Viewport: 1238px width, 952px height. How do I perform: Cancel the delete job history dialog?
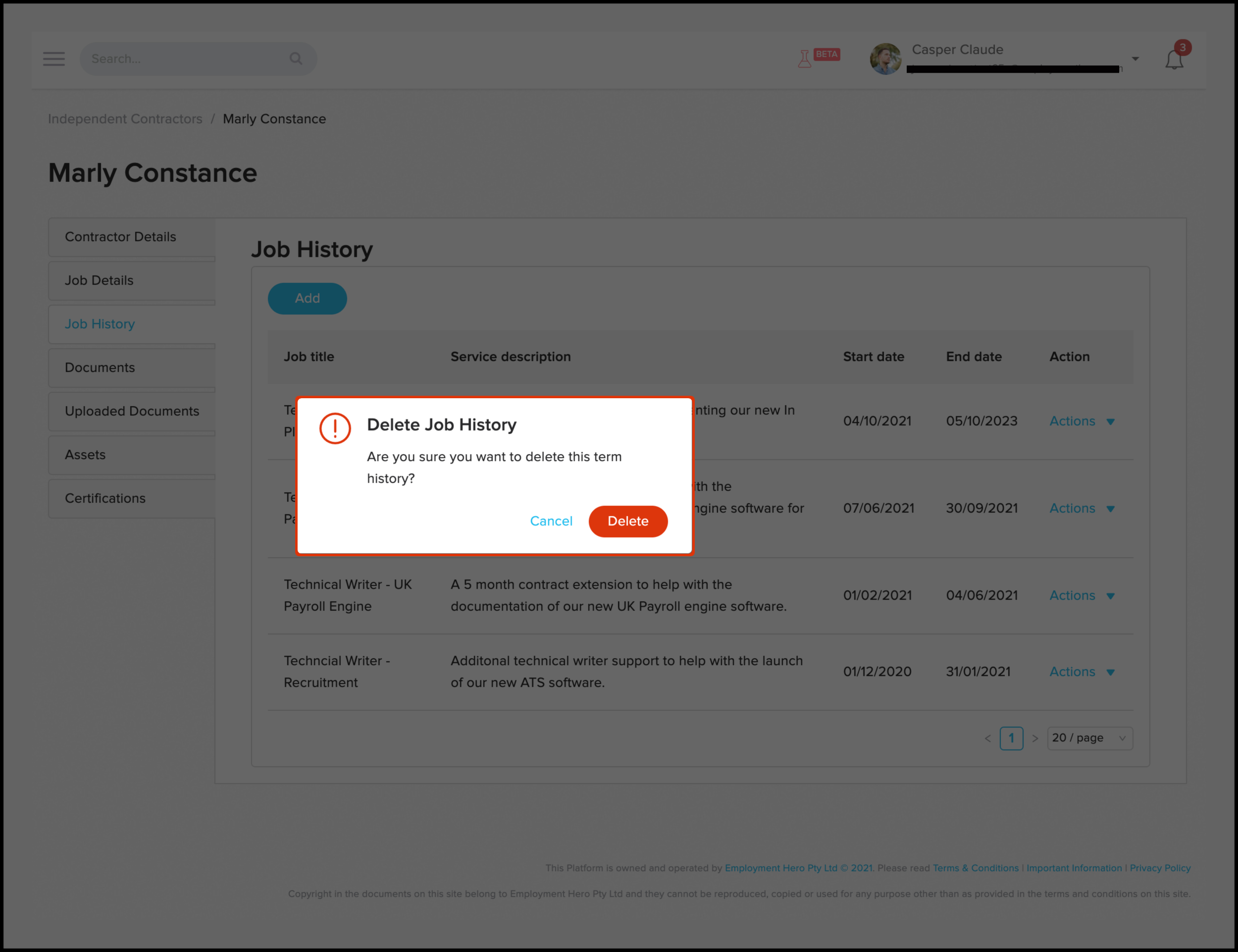pos(551,522)
